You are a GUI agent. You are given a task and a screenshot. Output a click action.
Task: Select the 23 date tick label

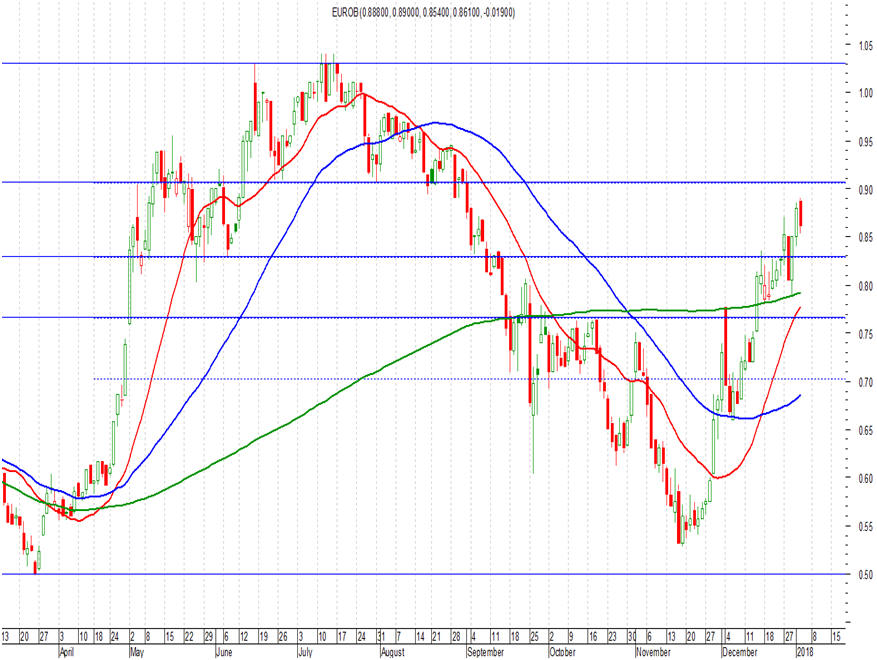pyautogui.click(x=612, y=637)
